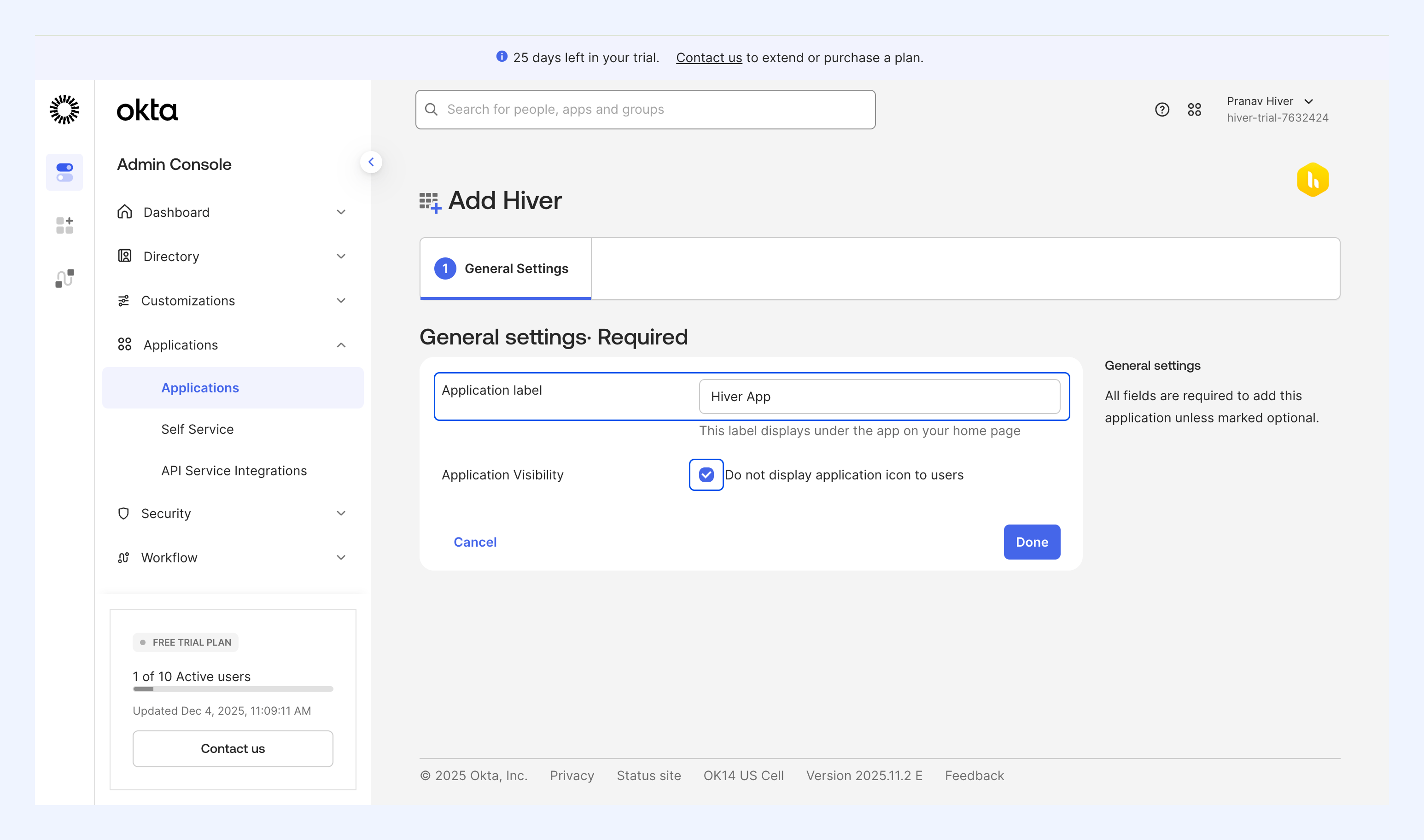Click the FREE TRIAL PLAN badge

pyautogui.click(x=185, y=642)
